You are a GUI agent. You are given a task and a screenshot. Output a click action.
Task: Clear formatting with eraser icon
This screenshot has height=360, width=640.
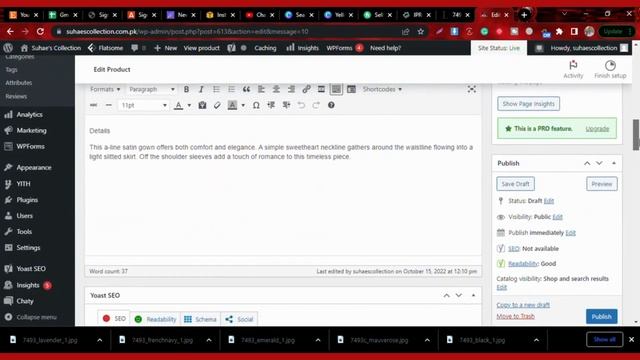tap(217, 105)
